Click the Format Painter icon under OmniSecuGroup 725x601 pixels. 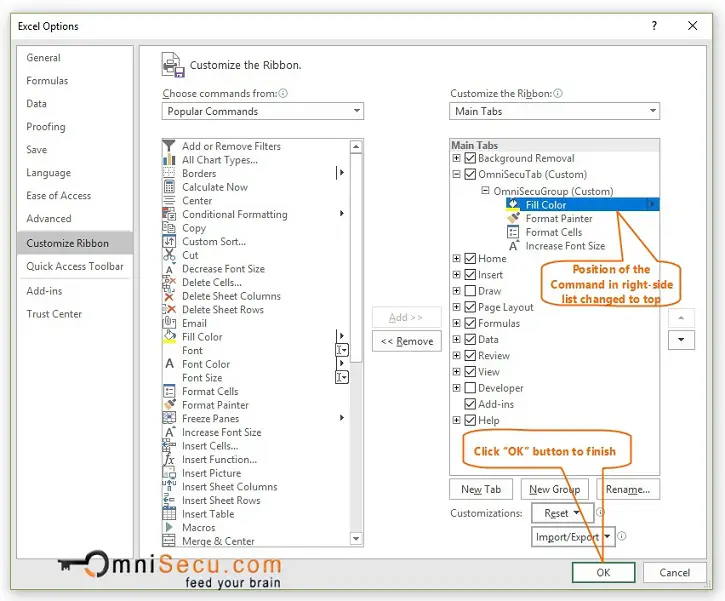(x=513, y=218)
